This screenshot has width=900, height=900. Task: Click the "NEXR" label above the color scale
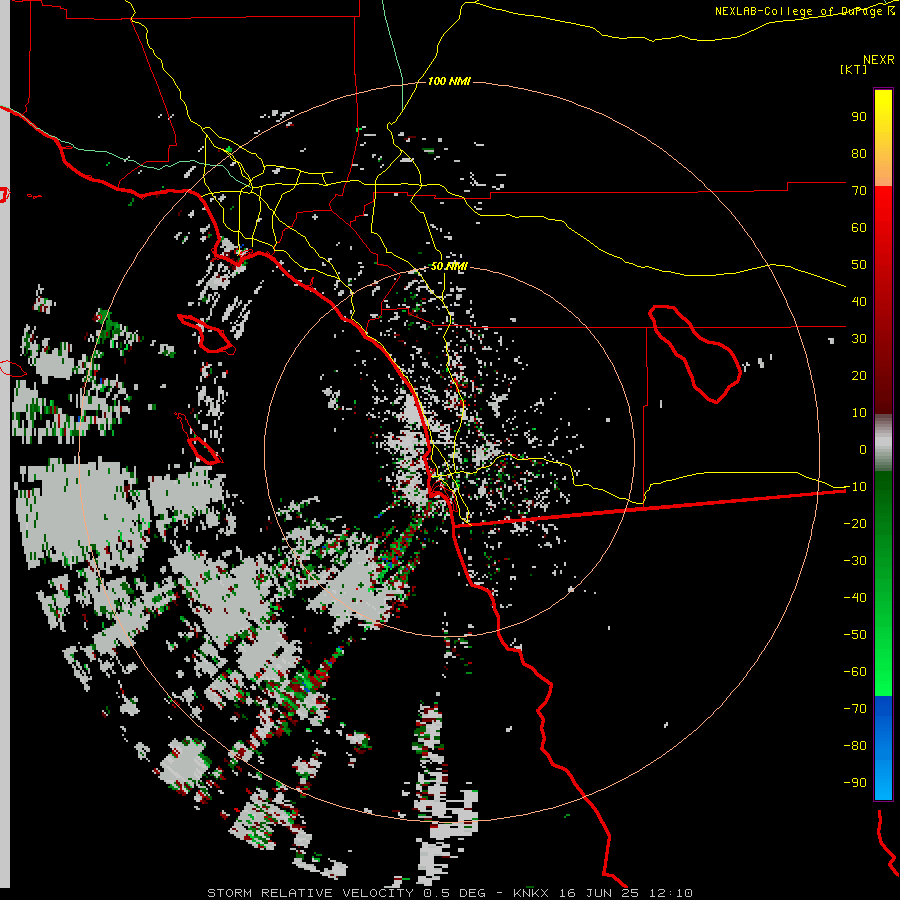tap(878, 60)
